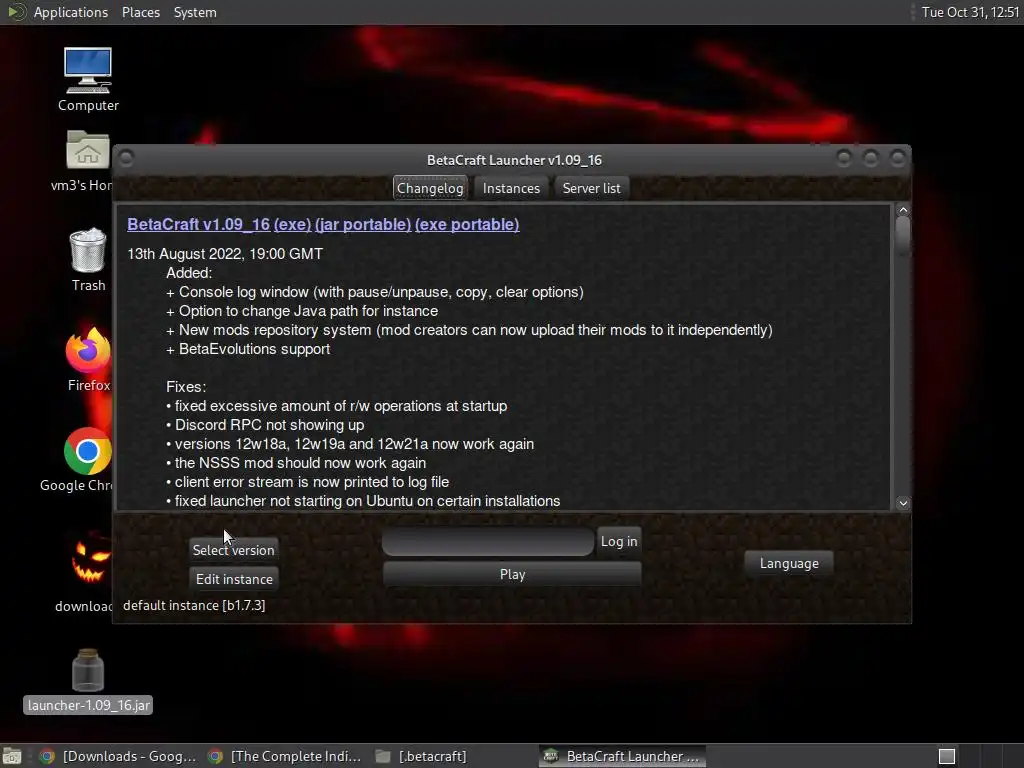Click the 'Discord RPC not showing up' line
Screen dimensions: 1024x768
[x=265, y=424]
